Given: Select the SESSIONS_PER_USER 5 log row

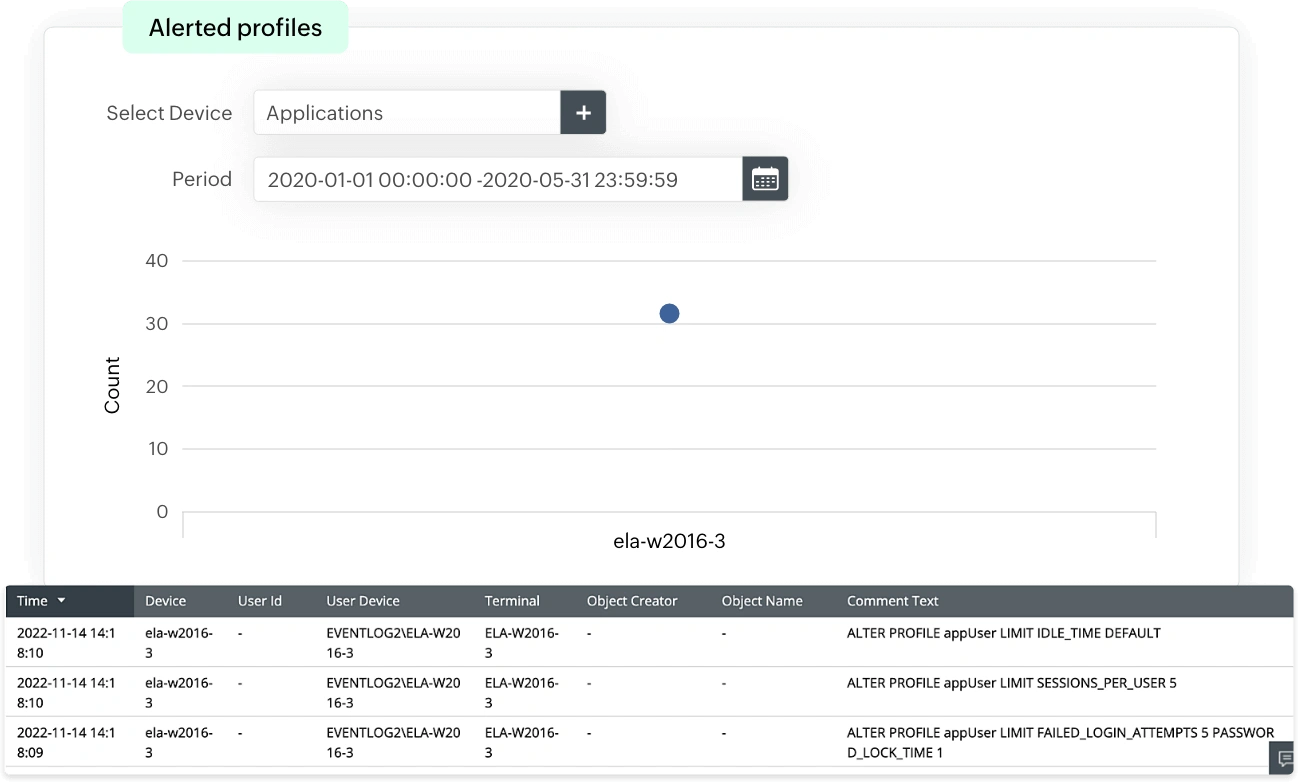Looking at the screenshot, I should [650, 692].
